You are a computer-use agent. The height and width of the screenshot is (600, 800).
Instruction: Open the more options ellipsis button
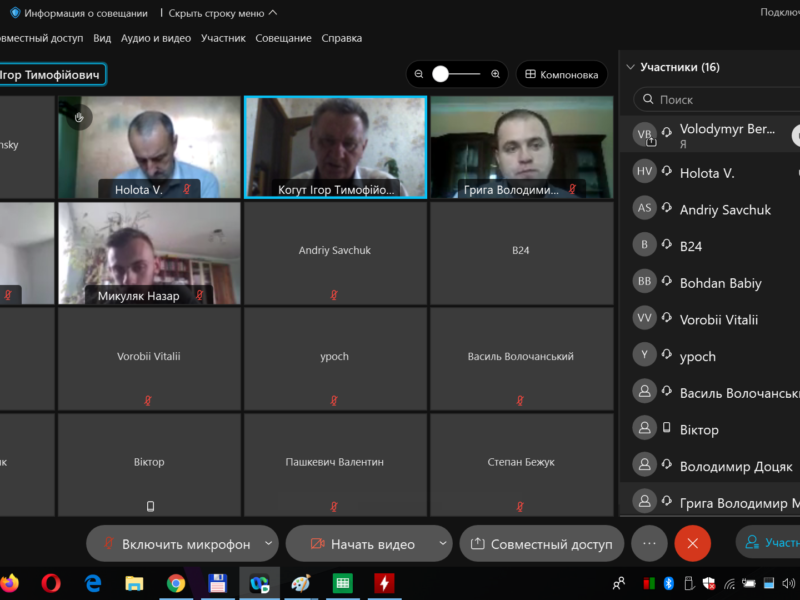tap(649, 544)
